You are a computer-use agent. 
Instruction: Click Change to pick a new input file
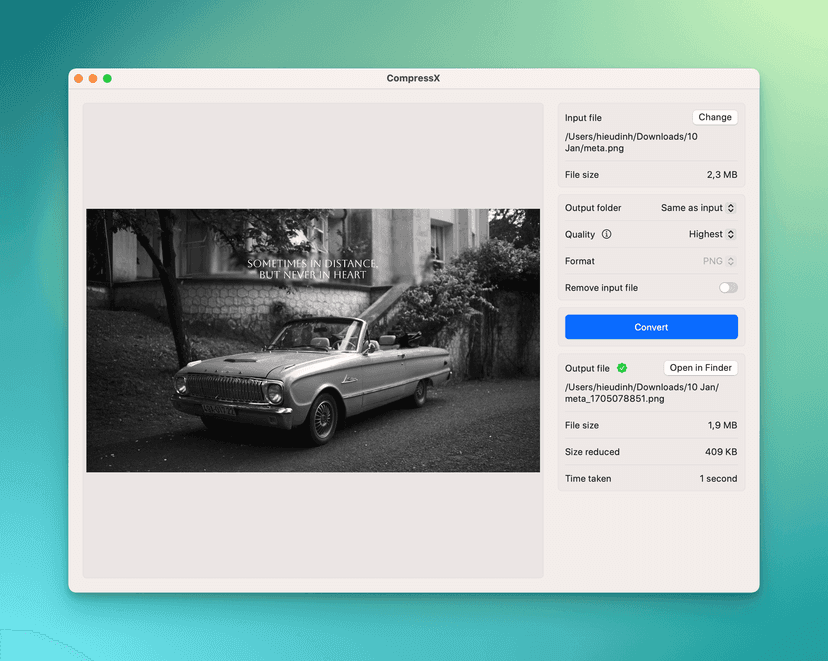pos(714,116)
